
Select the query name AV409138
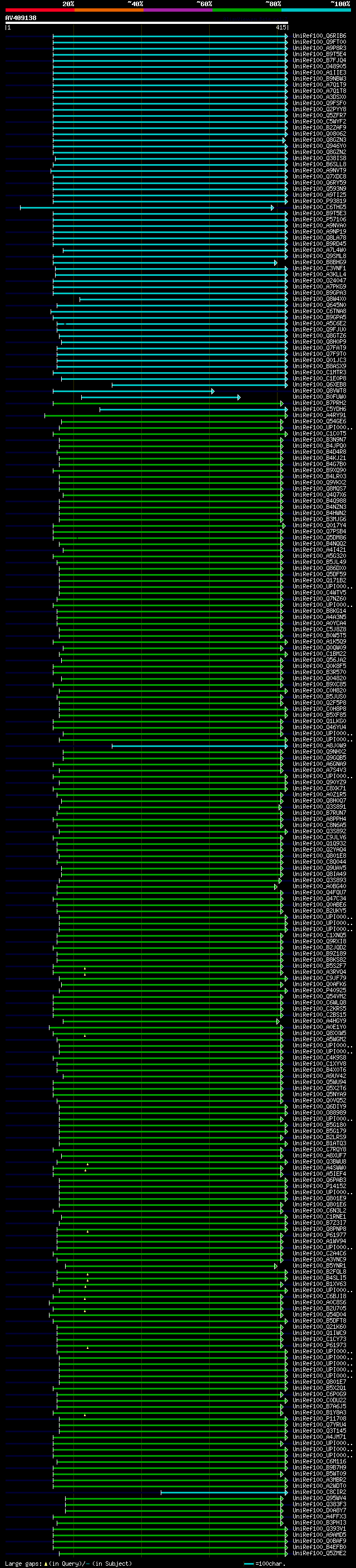21,18
